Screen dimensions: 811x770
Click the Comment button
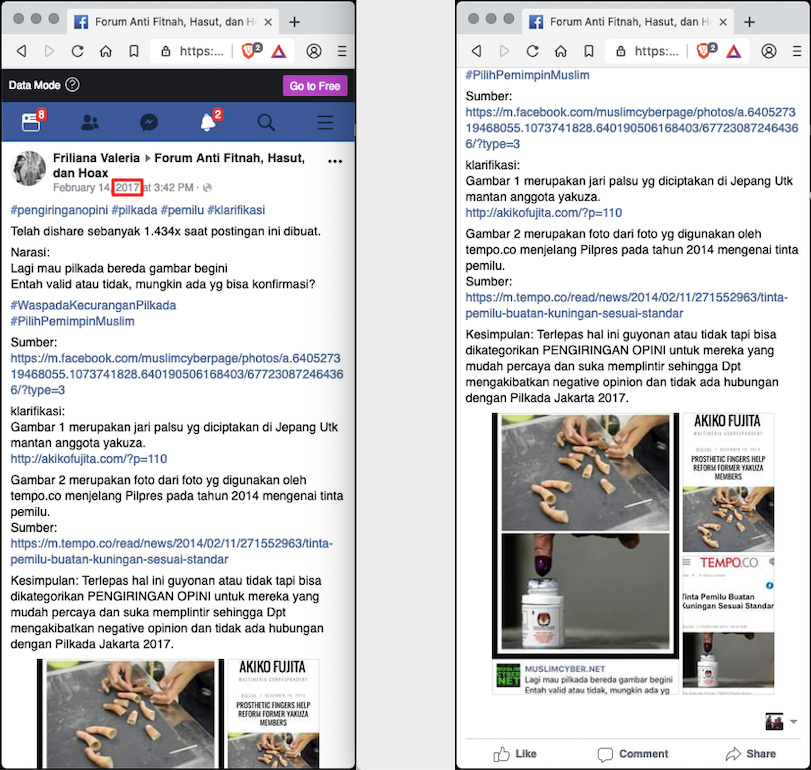coord(633,754)
